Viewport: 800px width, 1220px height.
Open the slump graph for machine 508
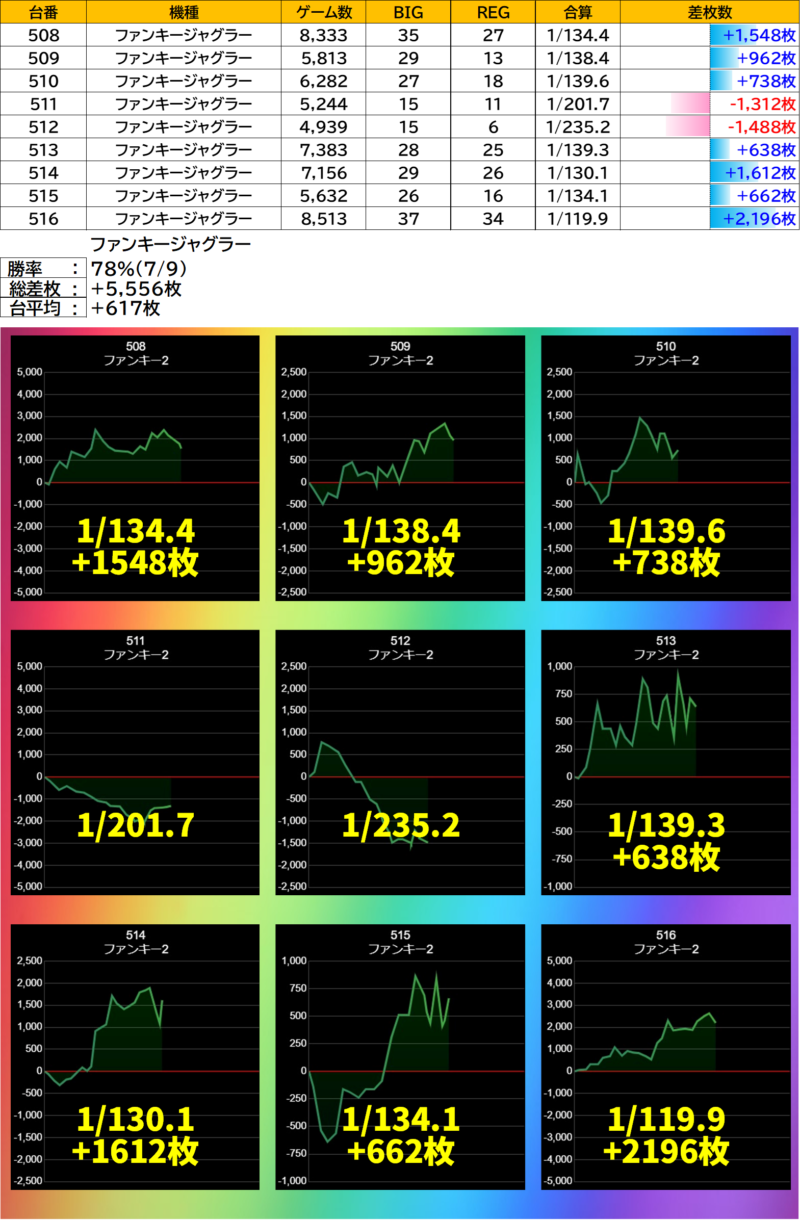[x=135, y=470]
